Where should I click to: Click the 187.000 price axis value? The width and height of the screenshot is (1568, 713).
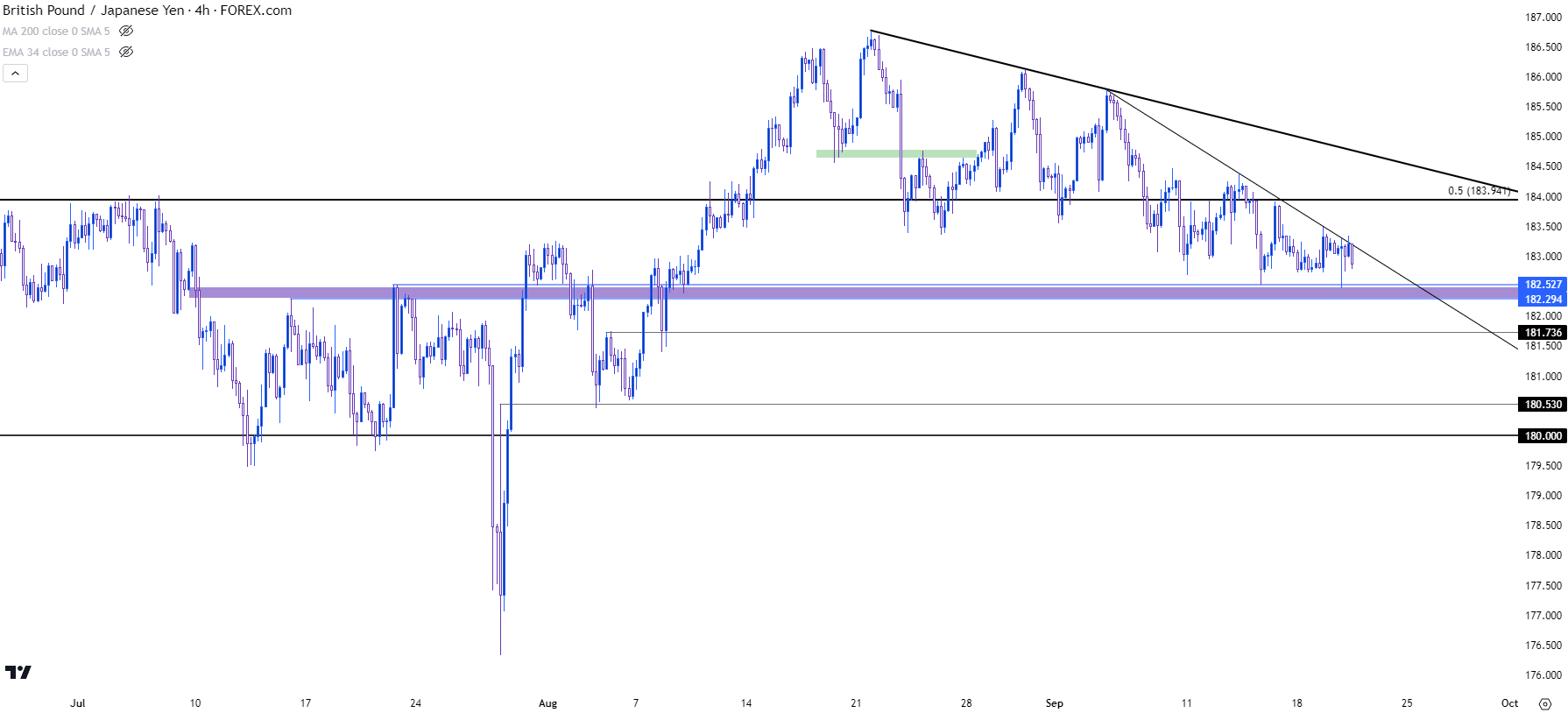click(x=1543, y=17)
